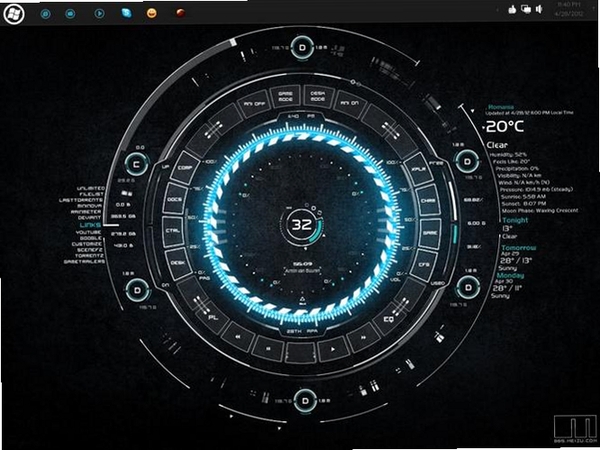The image size is (600, 450).
Task: Toggle ANI ON animation button
Action: pyautogui.click(x=349, y=103)
